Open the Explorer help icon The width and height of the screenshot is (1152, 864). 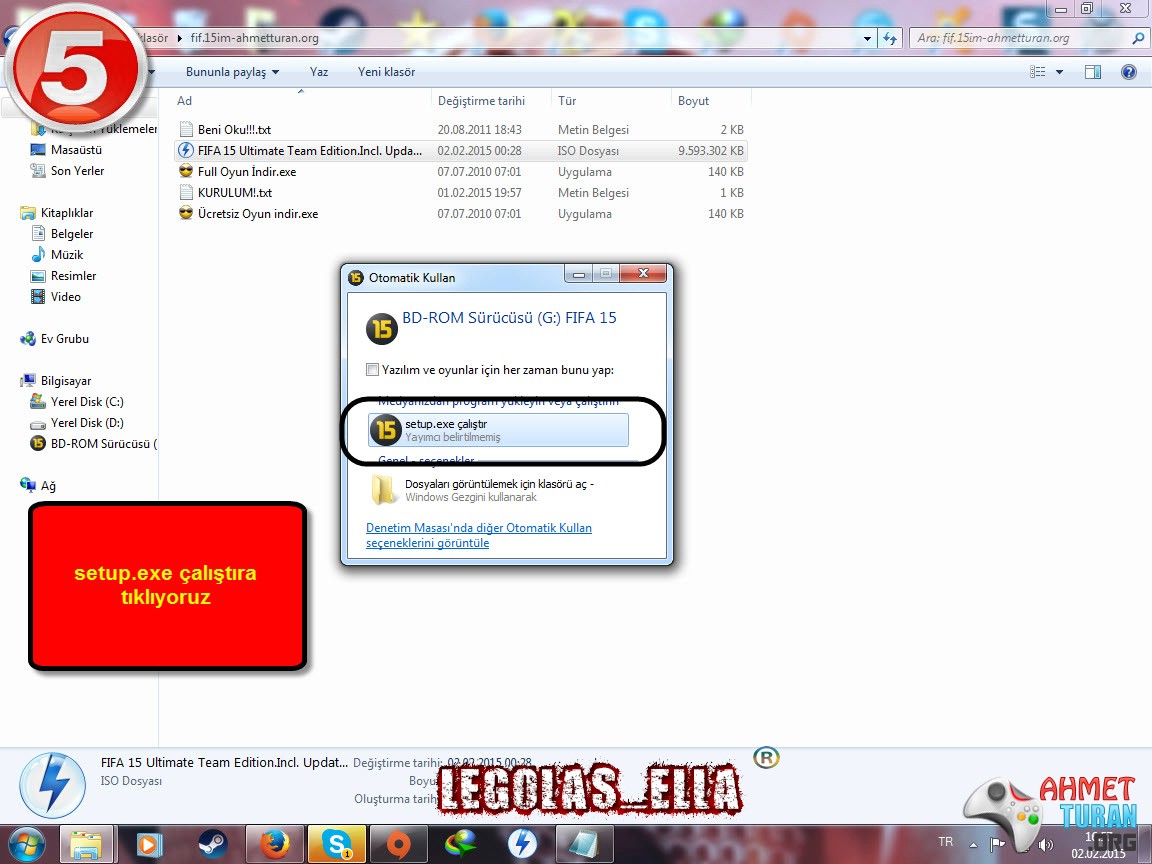click(x=1128, y=72)
